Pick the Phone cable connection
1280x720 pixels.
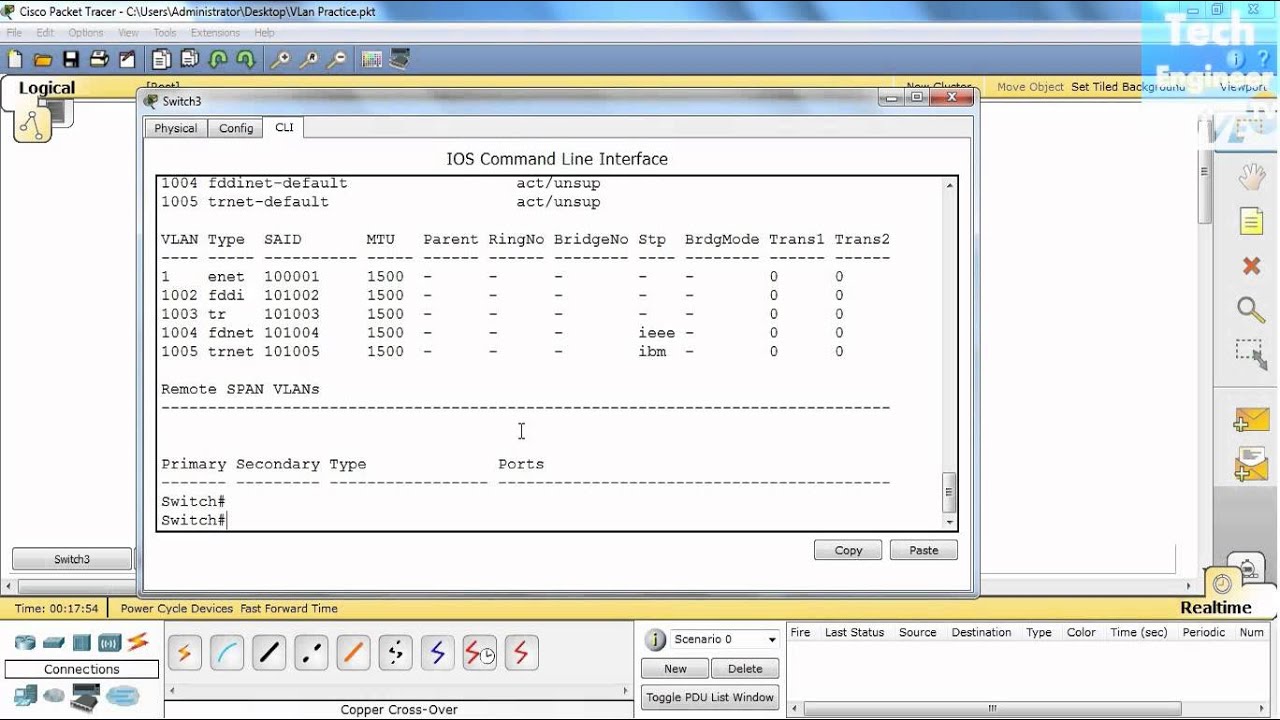pyautogui.click(x=395, y=653)
